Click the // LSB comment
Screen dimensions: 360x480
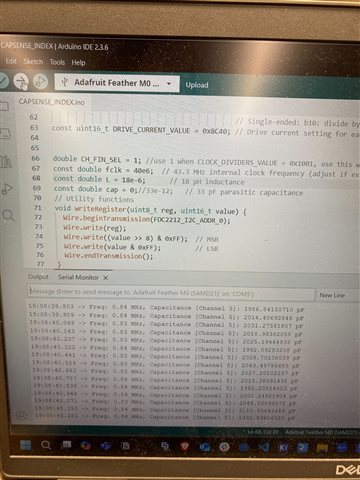point(207,248)
